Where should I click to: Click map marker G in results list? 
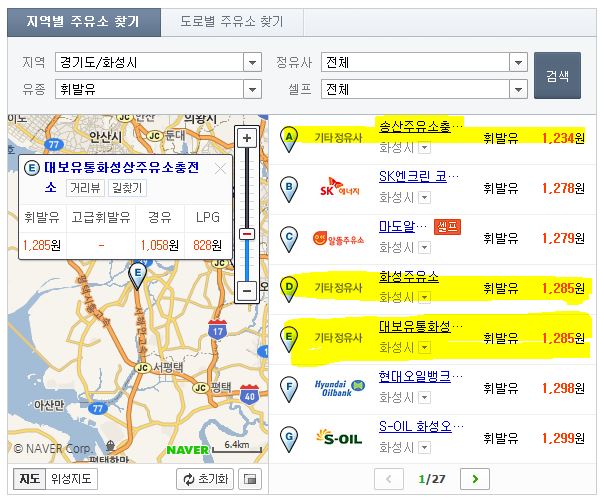click(x=289, y=439)
